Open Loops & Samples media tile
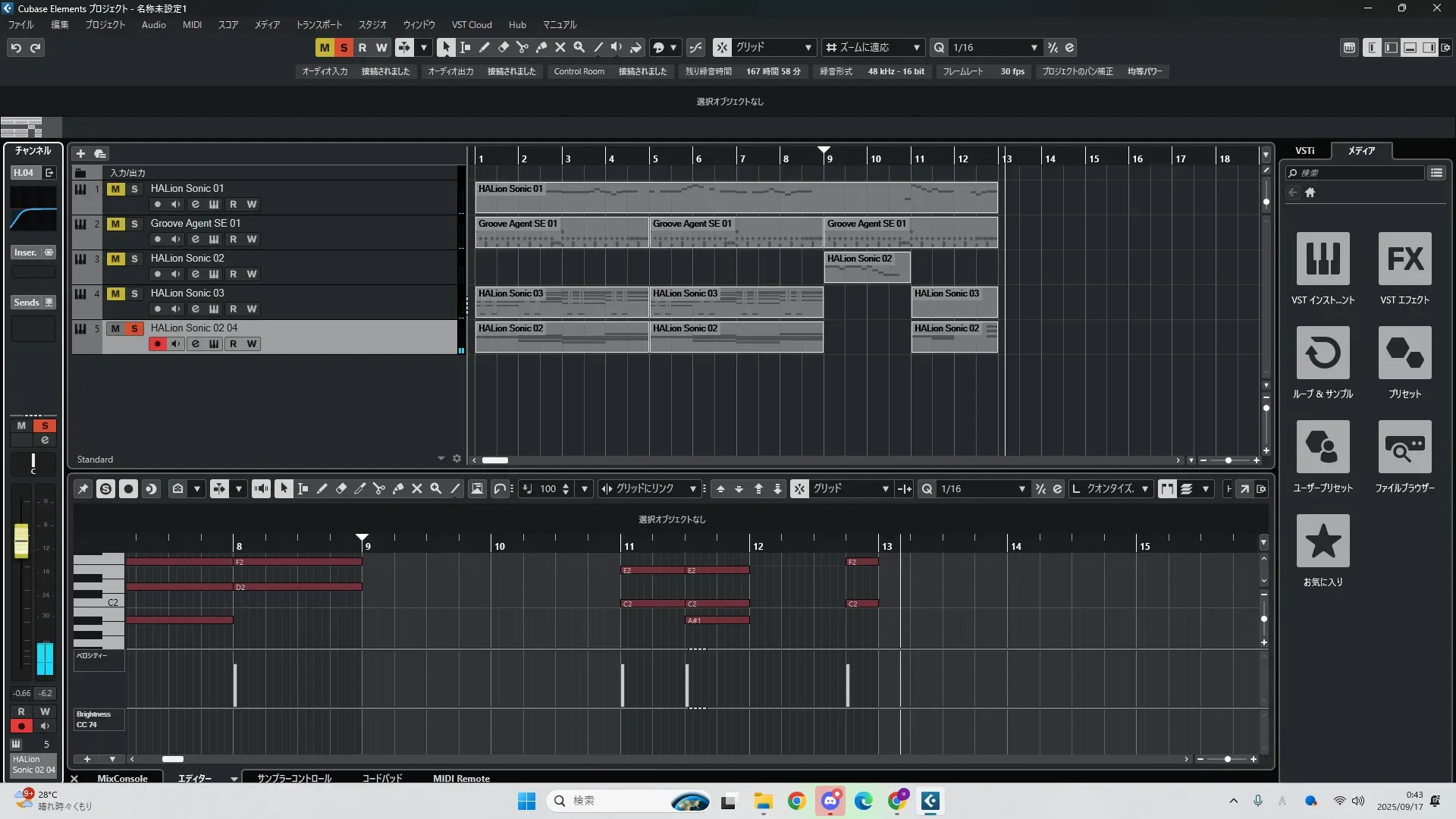Viewport: 1456px width, 819px height. pos(1323,353)
